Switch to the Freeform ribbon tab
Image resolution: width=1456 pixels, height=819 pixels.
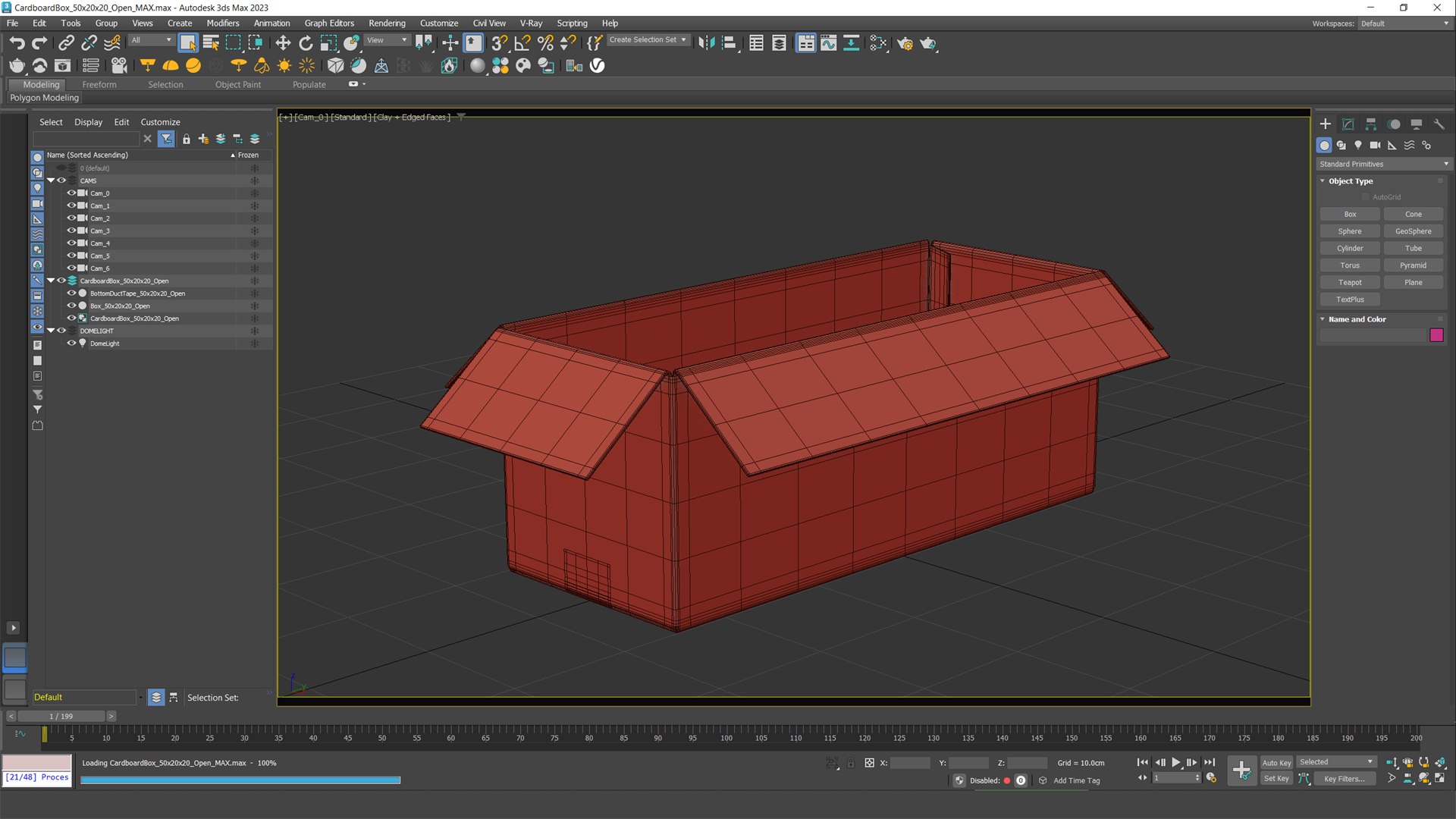pos(99,85)
